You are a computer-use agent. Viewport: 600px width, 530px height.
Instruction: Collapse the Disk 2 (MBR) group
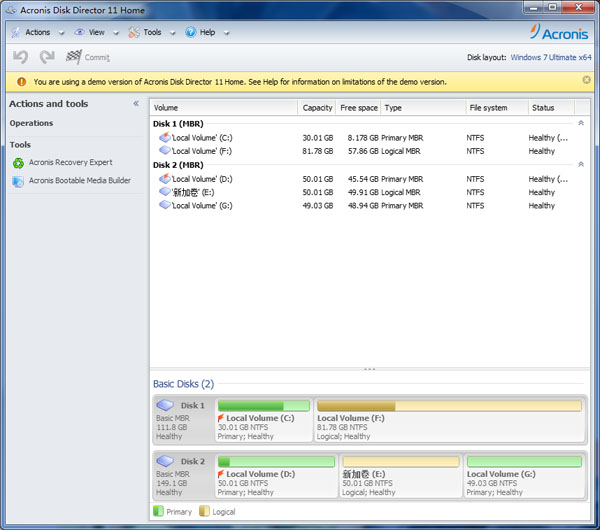point(581,165)
